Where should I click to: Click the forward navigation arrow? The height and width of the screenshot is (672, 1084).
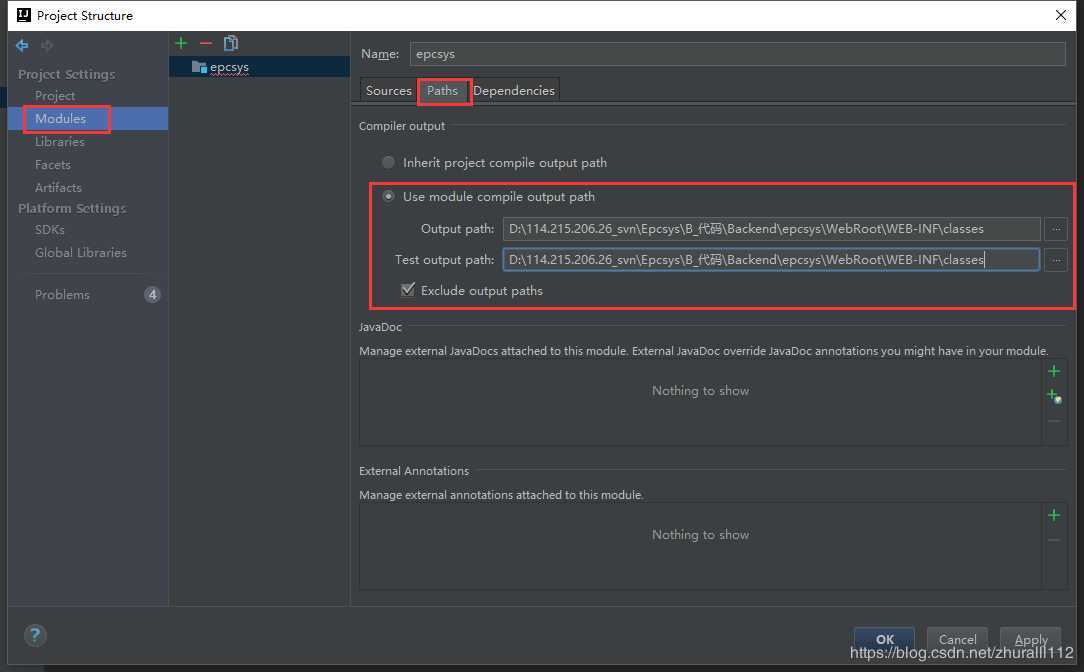pos(47,45)
